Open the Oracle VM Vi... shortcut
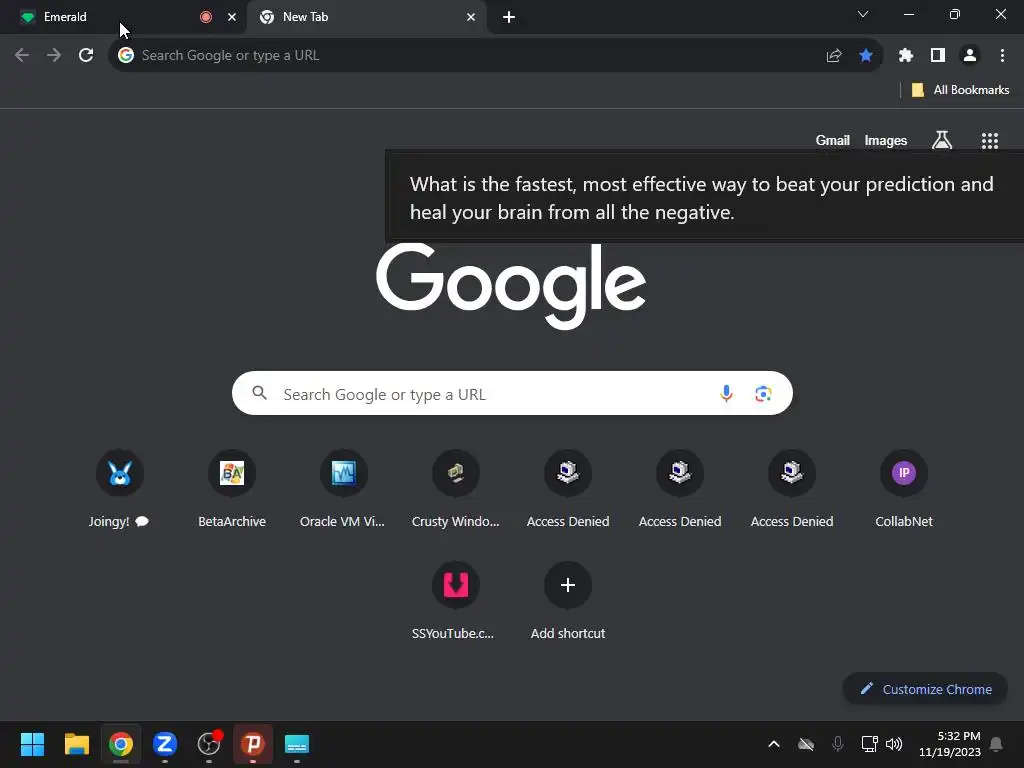Screen dimensions: 1024x768 tap(344, 490)
